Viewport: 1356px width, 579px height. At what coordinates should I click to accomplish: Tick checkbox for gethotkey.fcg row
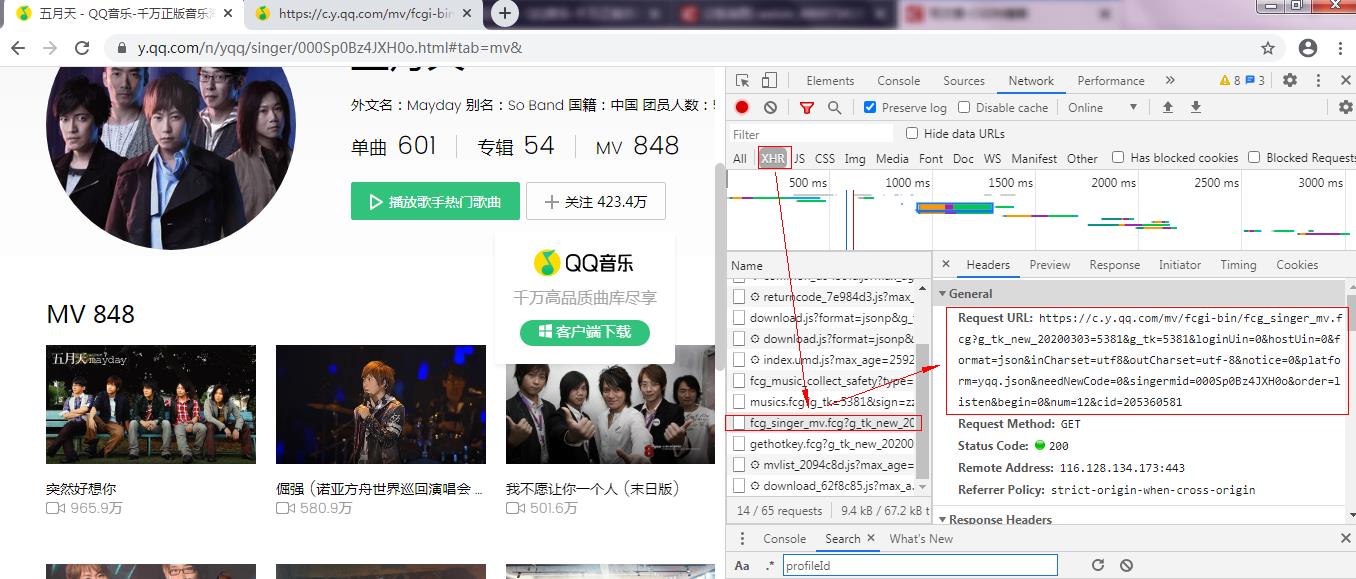[x=739, y=444]
